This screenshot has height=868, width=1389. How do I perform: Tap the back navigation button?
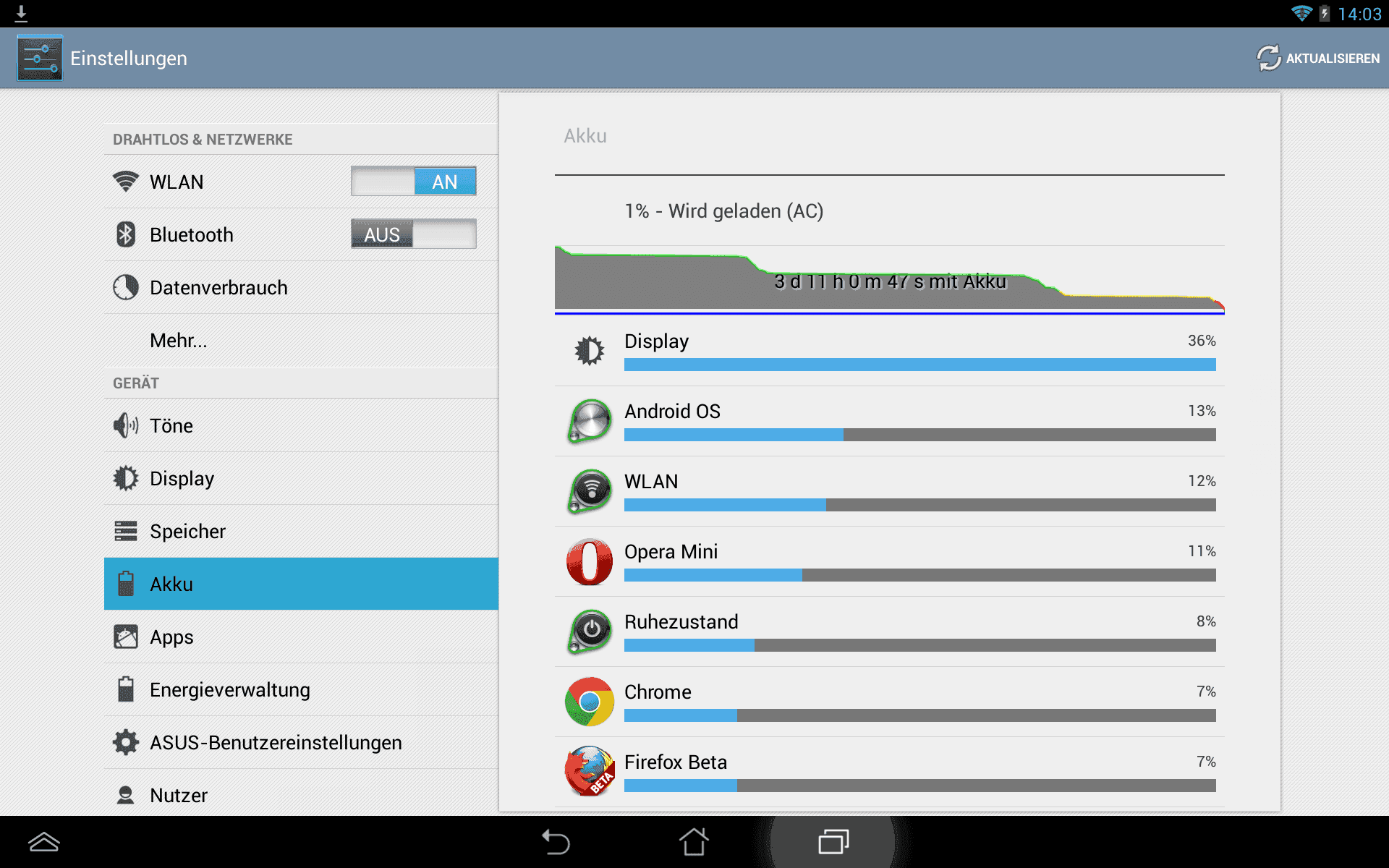point(556,842)
